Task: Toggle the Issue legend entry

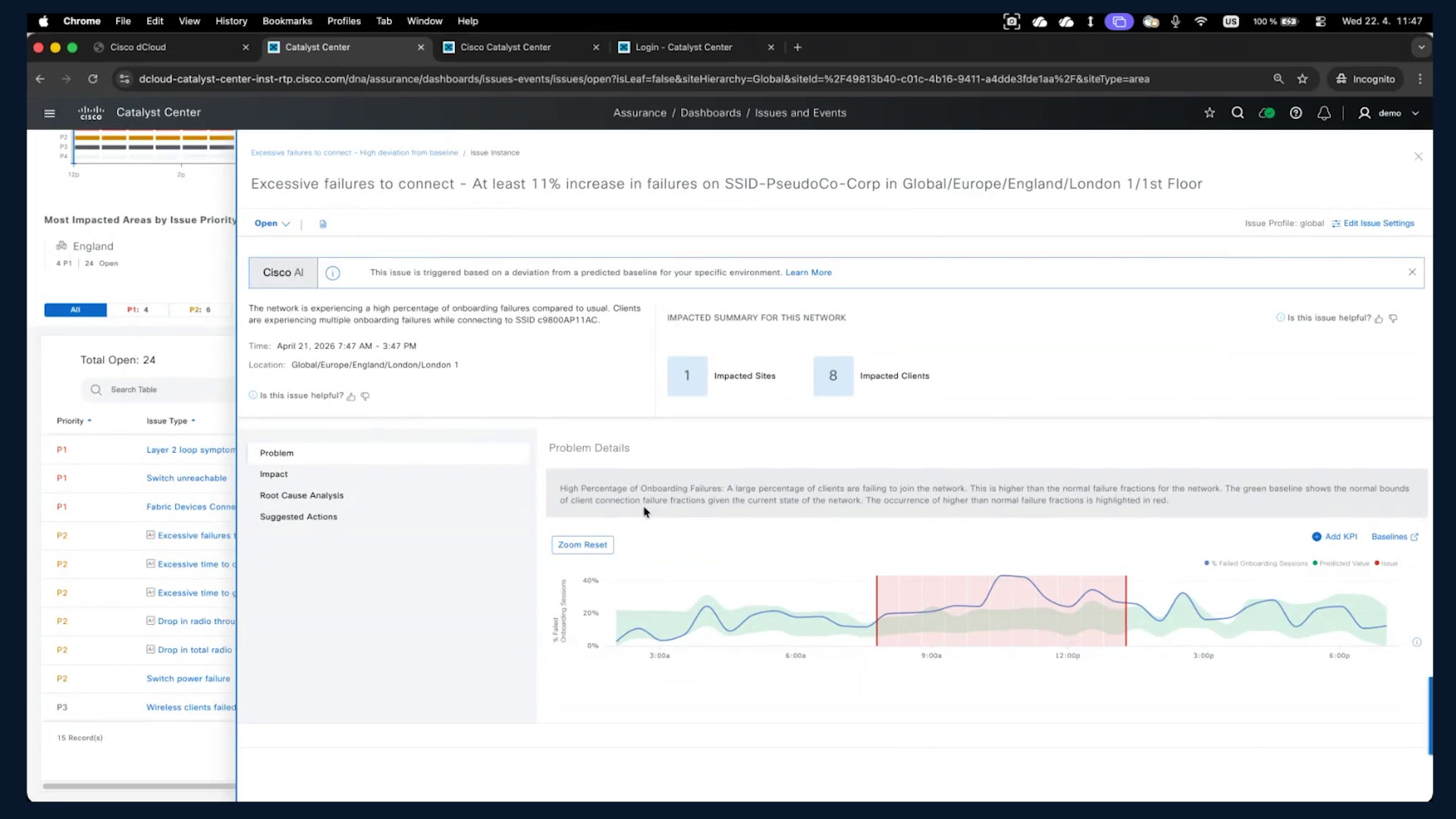Action: click(1386, 563)
